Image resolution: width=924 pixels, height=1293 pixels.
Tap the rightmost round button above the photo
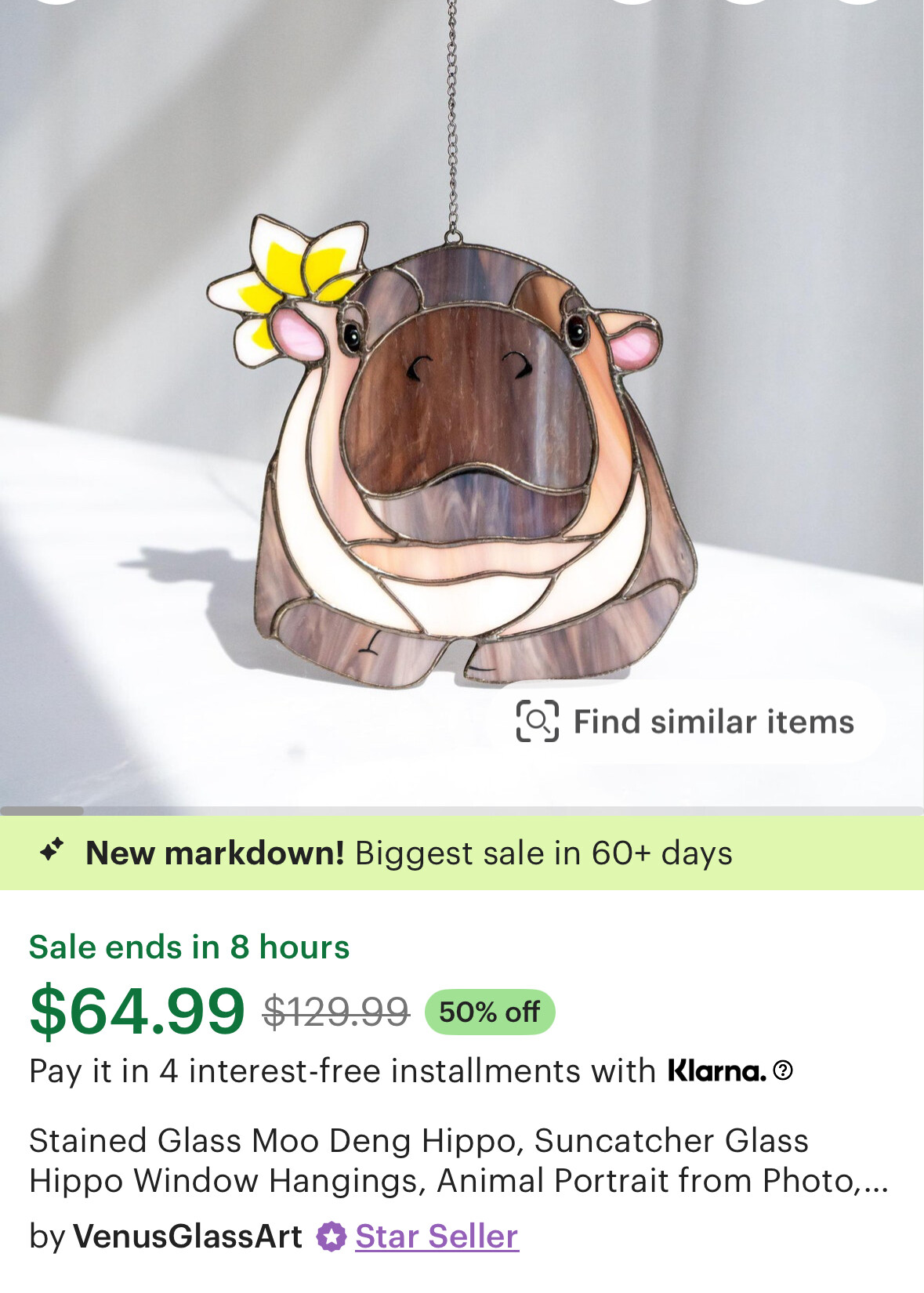tap(858, 2)
